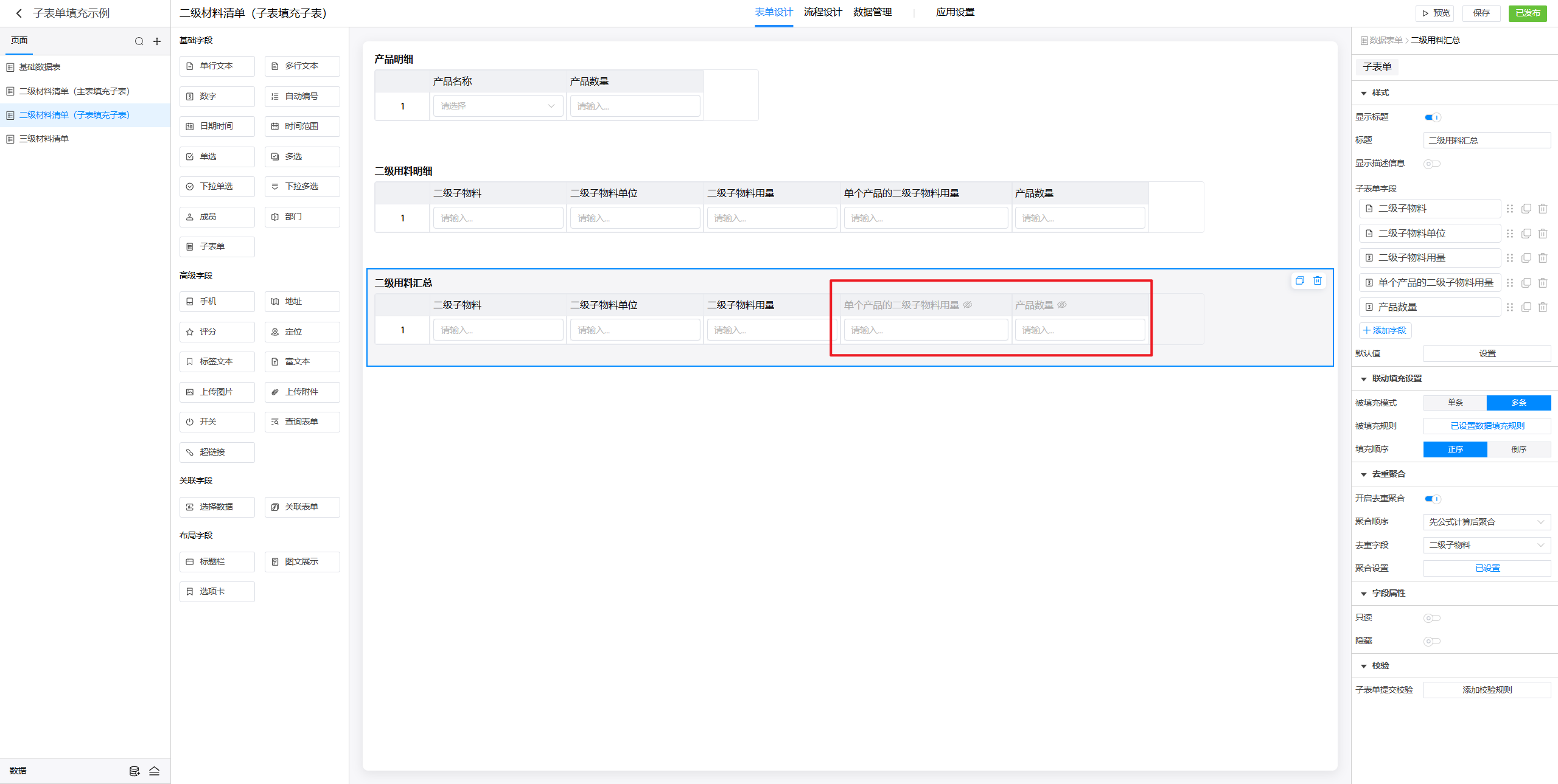Open the 数据管理 tab
This screenshot has width=1558, height=784.
tap(872, 12)
